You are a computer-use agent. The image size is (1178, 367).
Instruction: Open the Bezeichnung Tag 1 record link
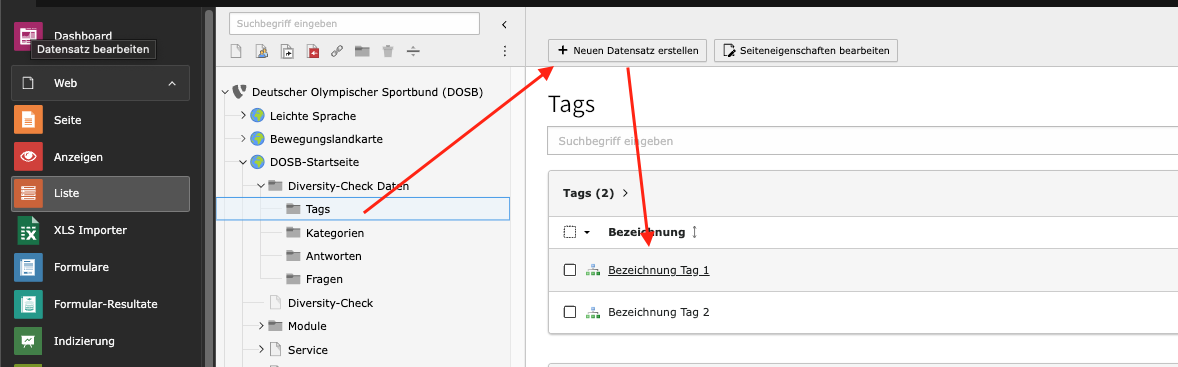click(658, 270)
